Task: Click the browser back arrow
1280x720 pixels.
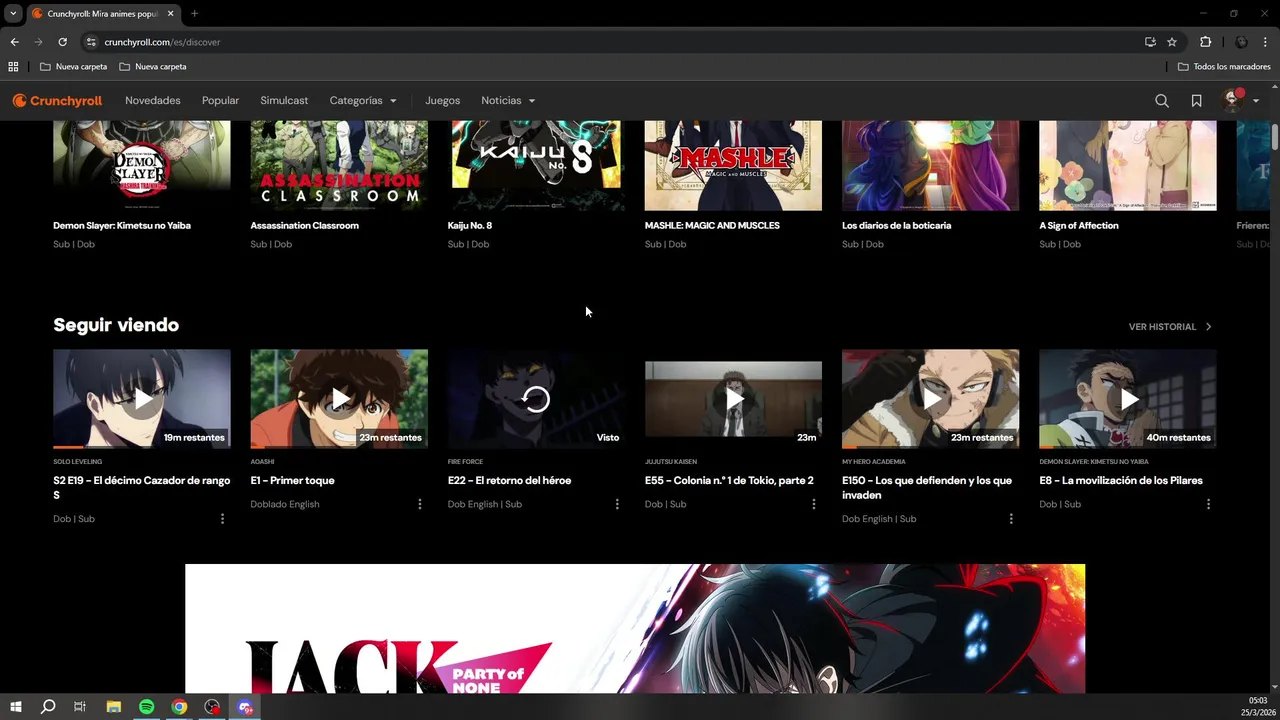Action: (x=14, y=42)
